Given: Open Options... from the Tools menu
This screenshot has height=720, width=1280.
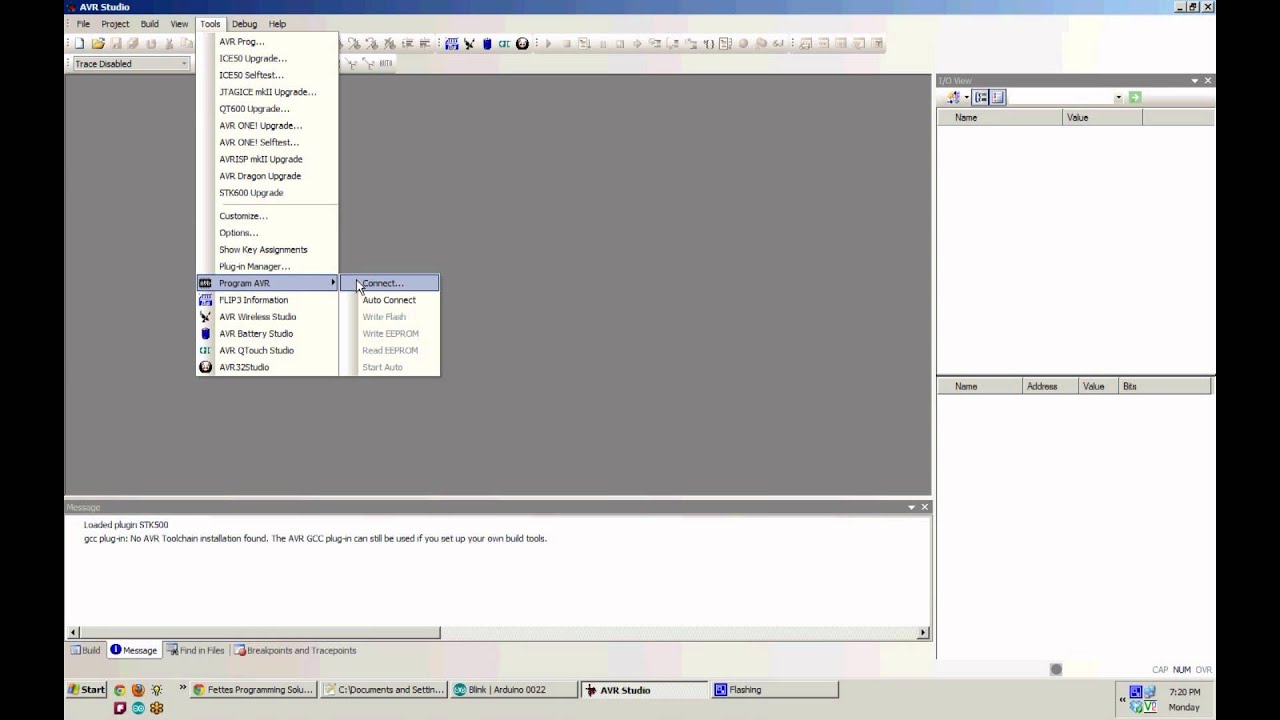Looking at the screenshot, I should 268,233.
